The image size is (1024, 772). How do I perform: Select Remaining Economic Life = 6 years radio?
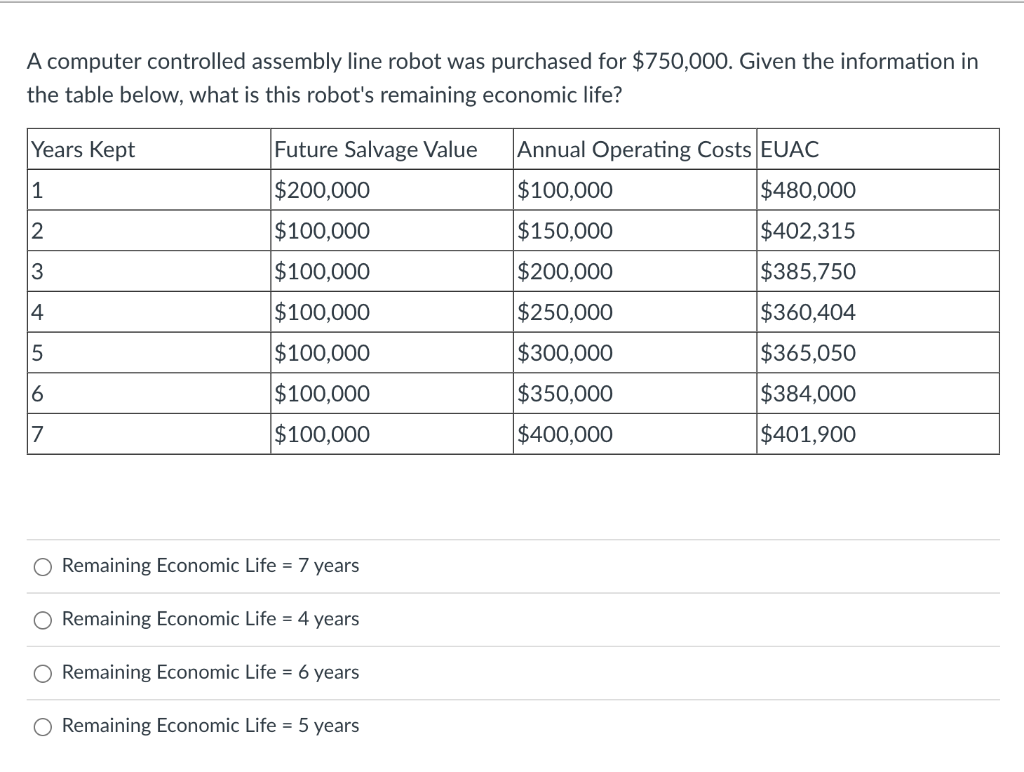[x=43, y=673]
